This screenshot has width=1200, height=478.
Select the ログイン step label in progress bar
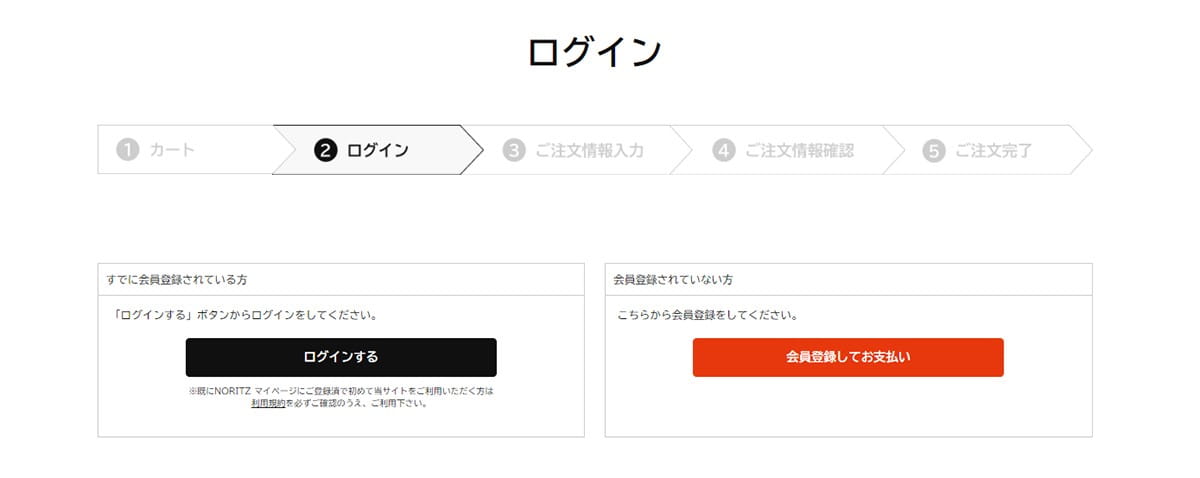click(377, 151)
